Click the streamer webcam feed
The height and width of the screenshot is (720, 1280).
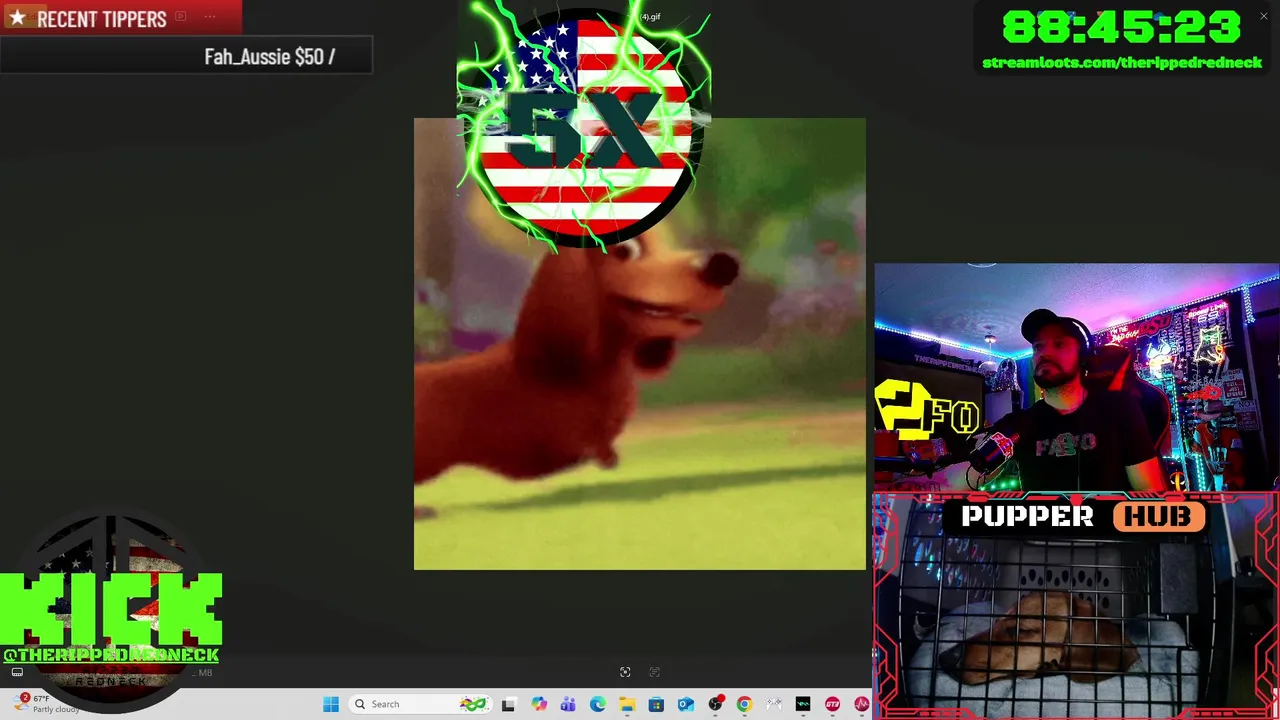tap(1077, 379)
